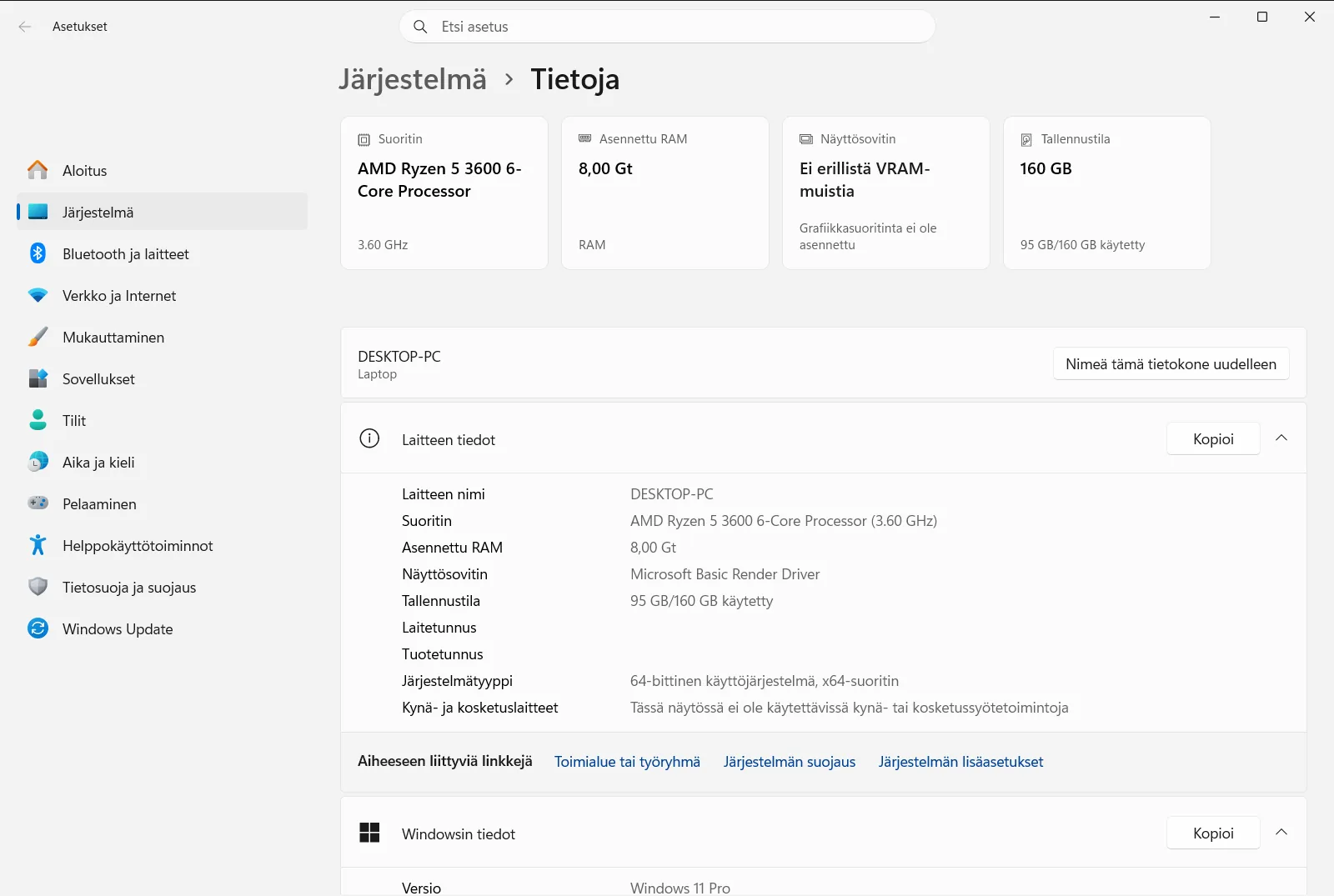This screenshot has width=1334, height=896.
Task: Click the Järjestelmä breadcrumb heading
Action: point(413,80)
